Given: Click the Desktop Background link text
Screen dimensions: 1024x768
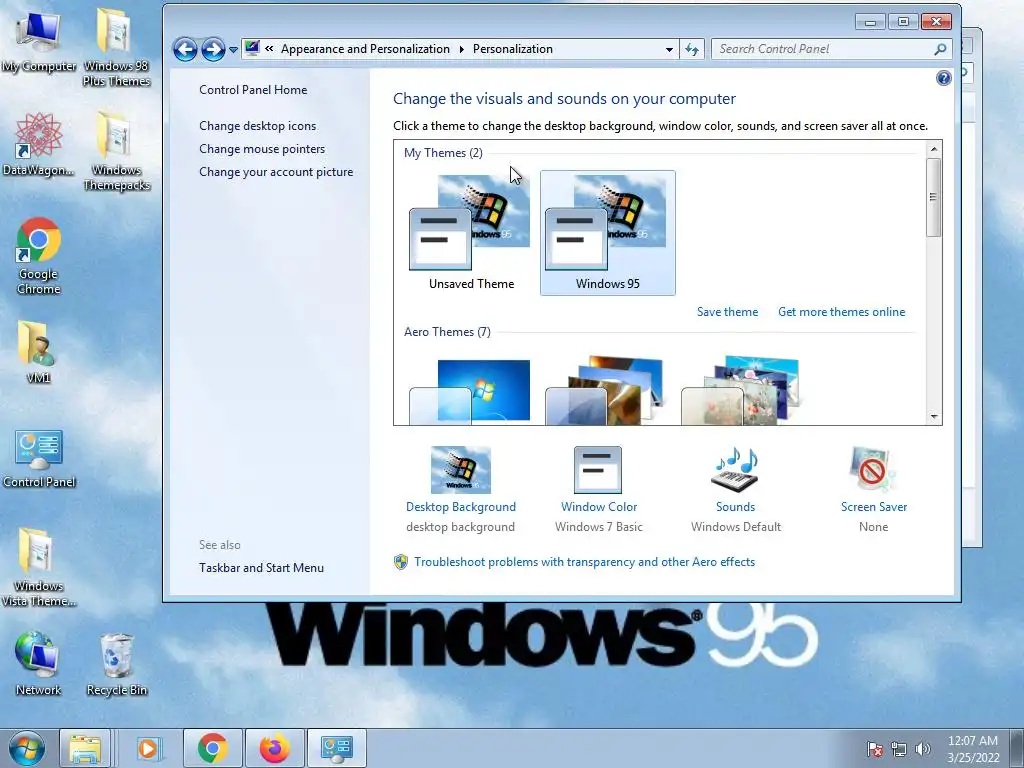Looking at the screenshot, I should [460, 506].
